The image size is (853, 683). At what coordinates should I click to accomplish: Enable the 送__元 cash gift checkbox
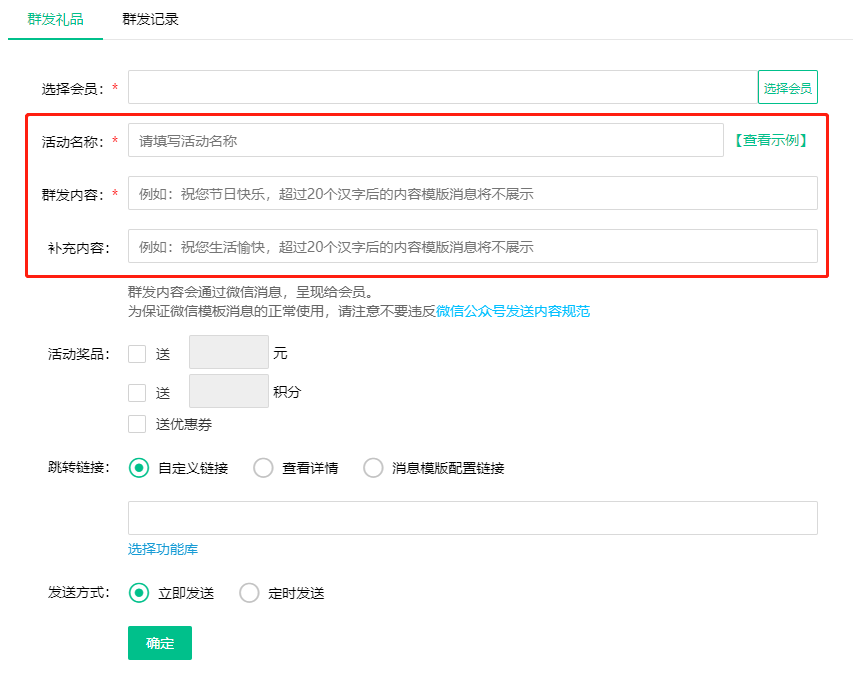tap(137, 352)
